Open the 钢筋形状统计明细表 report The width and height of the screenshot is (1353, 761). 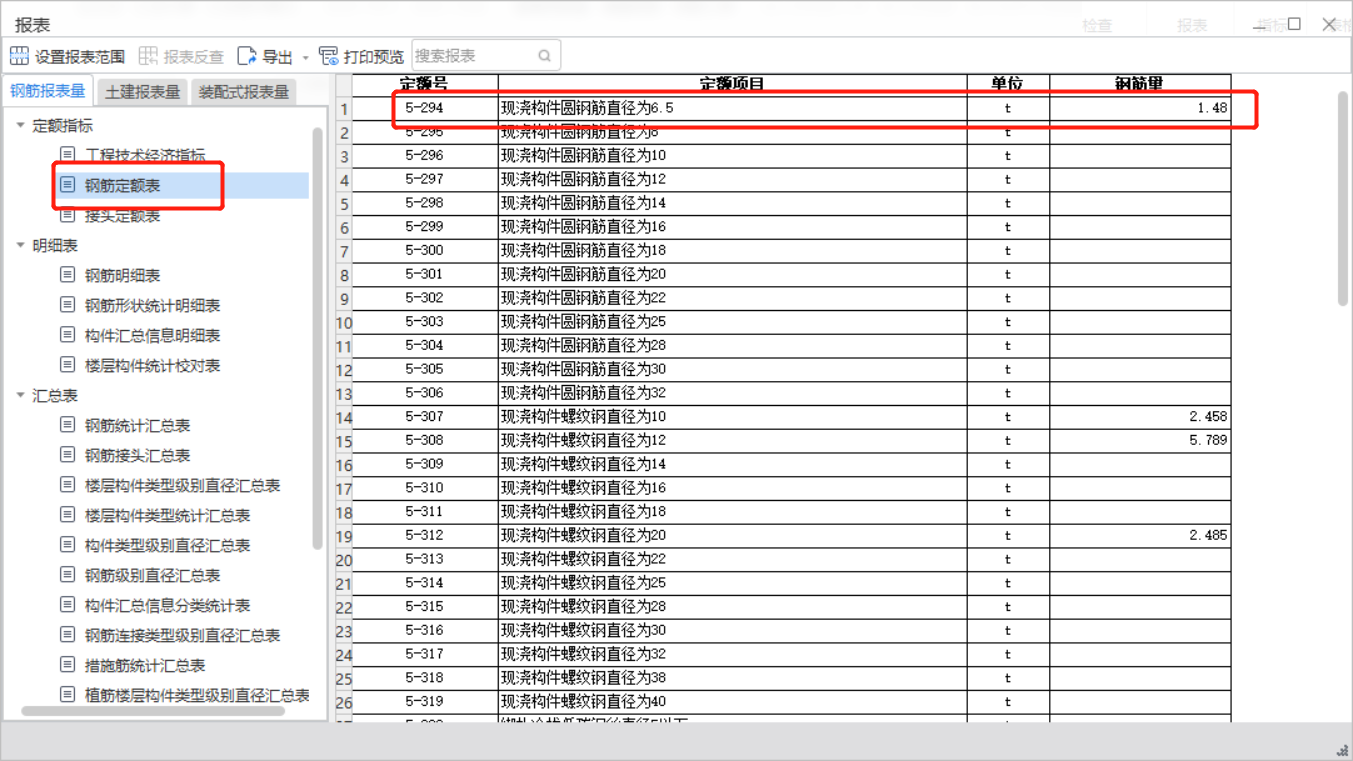click(152, 305)
